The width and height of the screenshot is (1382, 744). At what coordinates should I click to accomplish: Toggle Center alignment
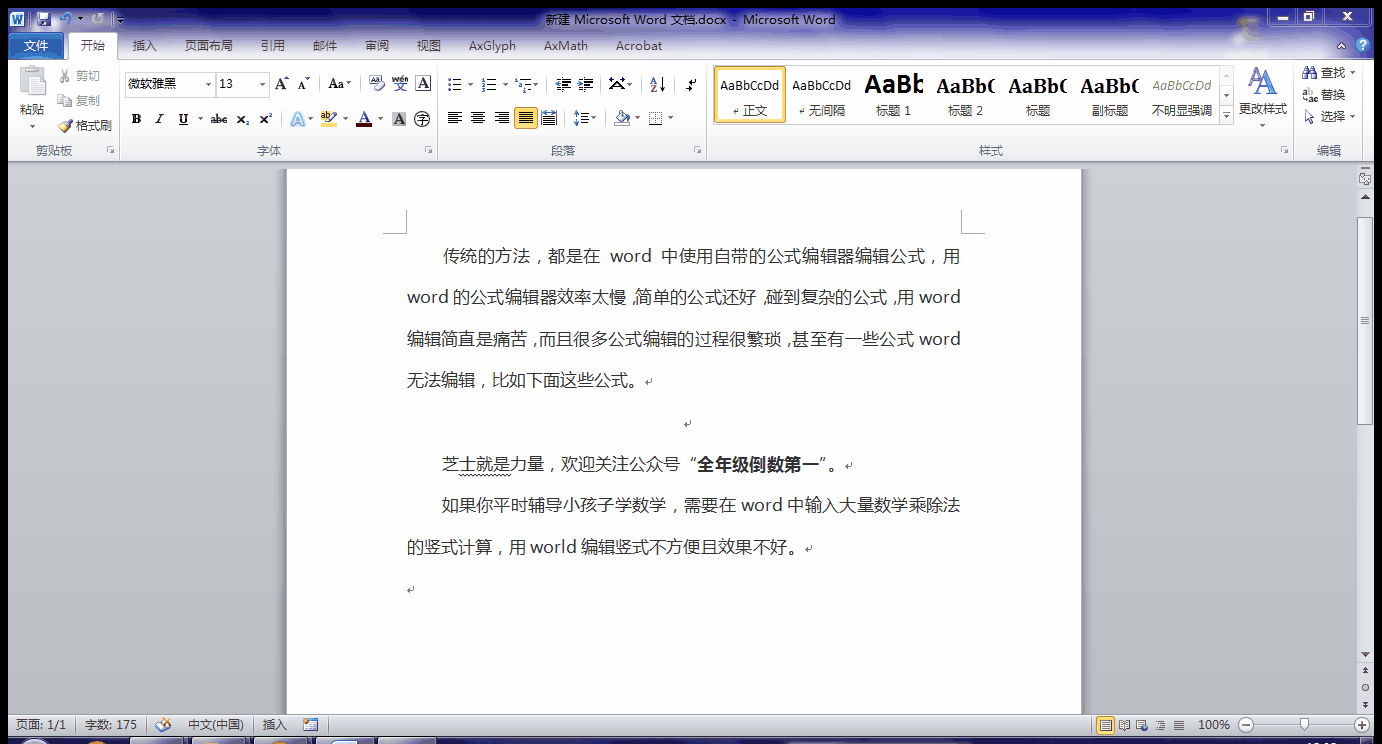click(478, 118)
